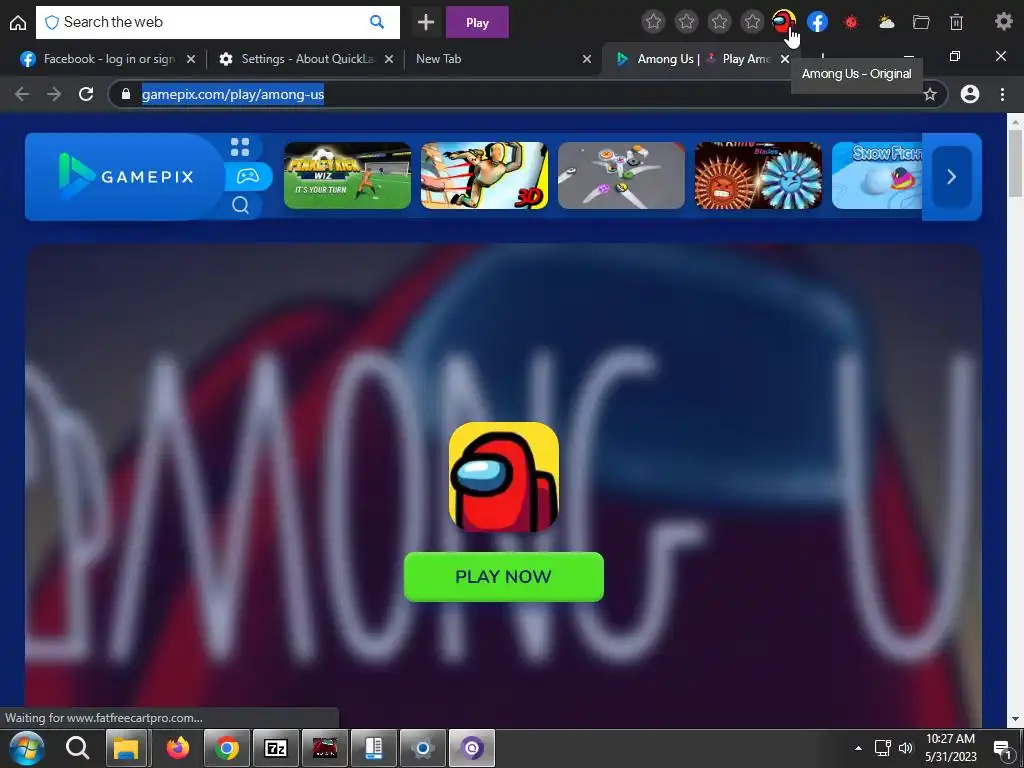Open the folder icon in top toolbar
1024x768 pixels.
(x=921, y=22)
